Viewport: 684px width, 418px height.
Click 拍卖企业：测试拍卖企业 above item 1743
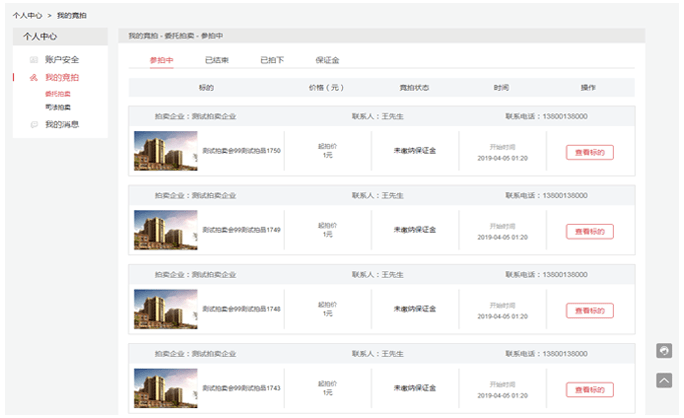tap(195, 354)
